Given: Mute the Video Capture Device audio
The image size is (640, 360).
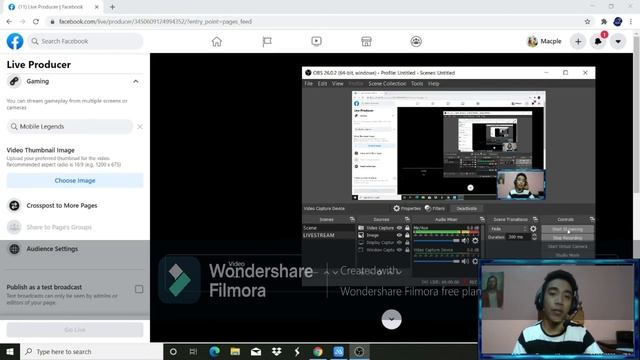Looking at the screenshot, I should click(465, 261).
